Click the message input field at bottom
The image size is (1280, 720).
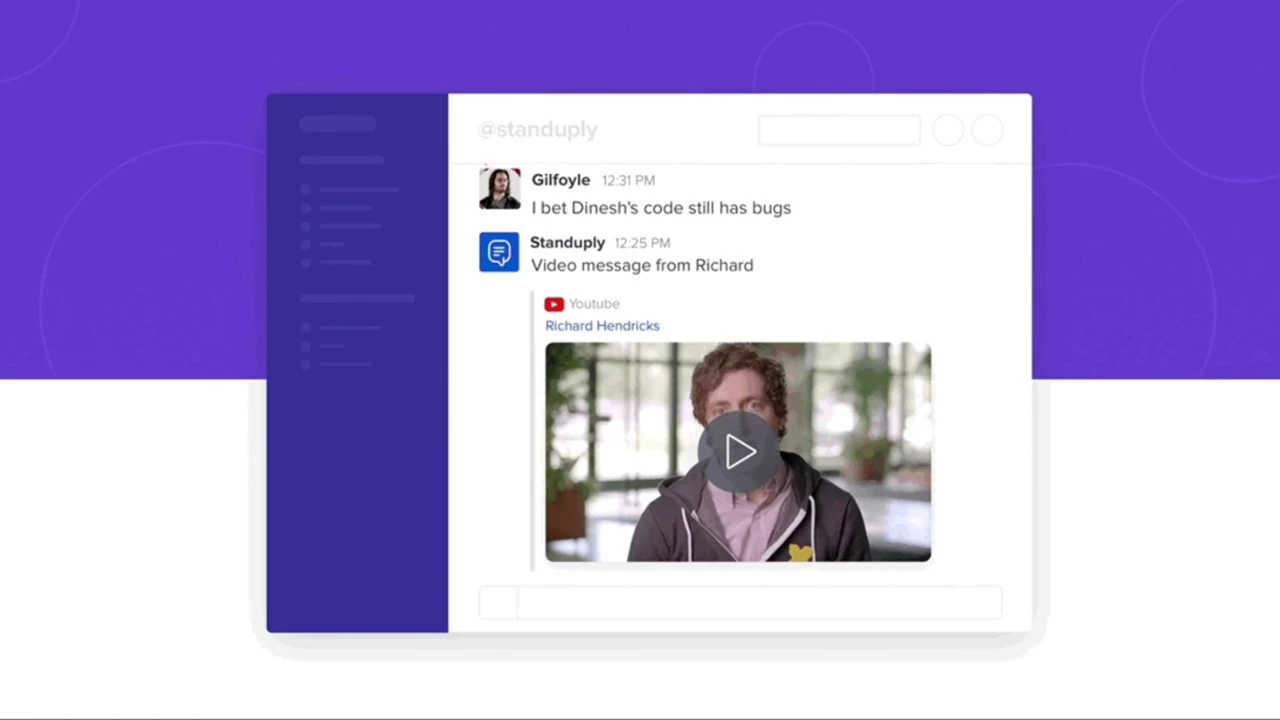tap(759, 603)
